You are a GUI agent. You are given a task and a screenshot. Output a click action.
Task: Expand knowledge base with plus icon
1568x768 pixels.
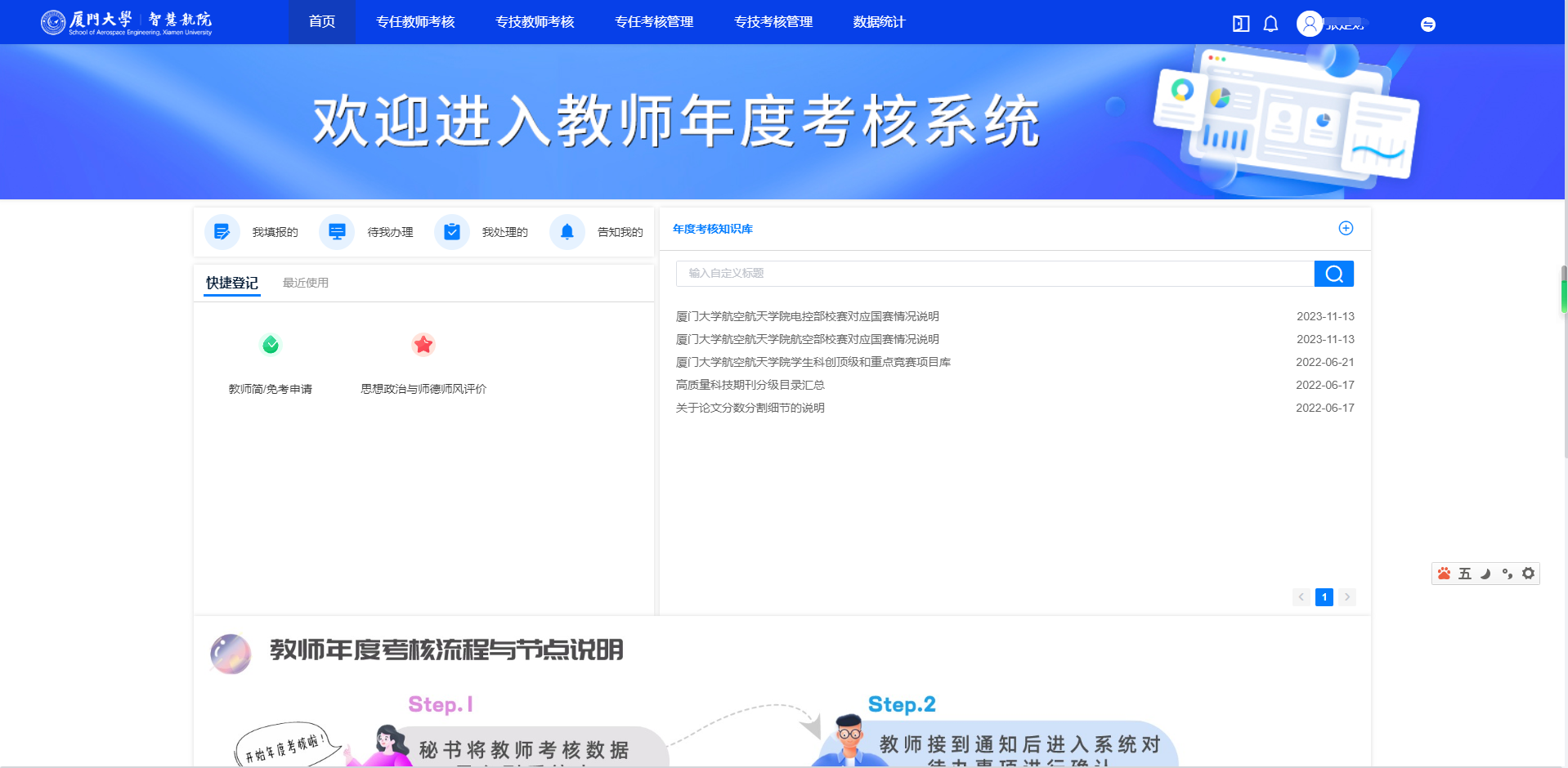(x=1346, y=229)
